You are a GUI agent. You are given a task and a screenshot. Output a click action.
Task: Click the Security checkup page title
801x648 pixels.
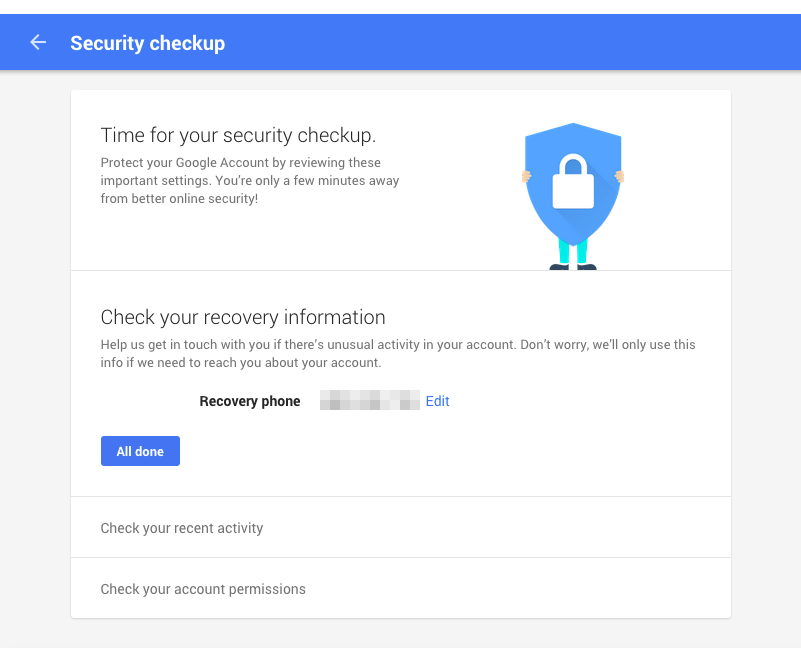pos(147,43)
